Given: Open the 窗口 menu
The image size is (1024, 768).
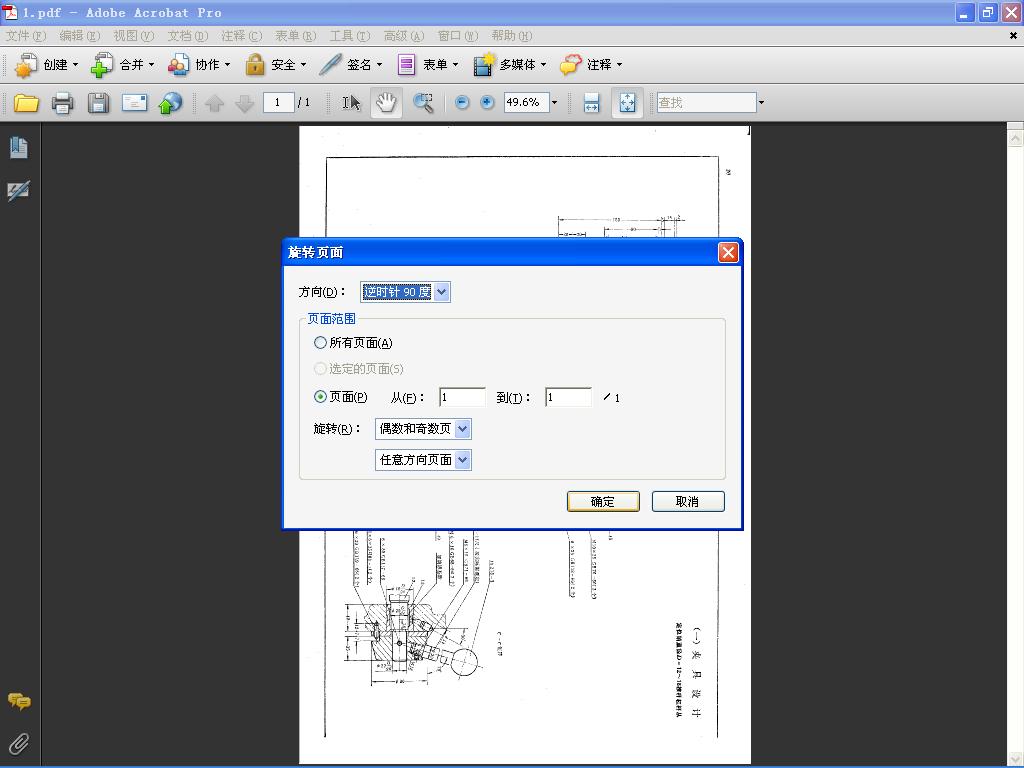Looking at the screenshot, I should (x=457, y=36).
